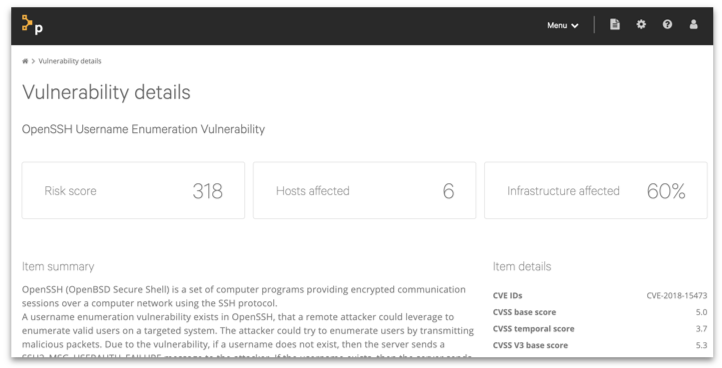Viewport: 722px width, 368px height.
Task: Click the Risk score 318 card
Action: [x=133, y=190]
